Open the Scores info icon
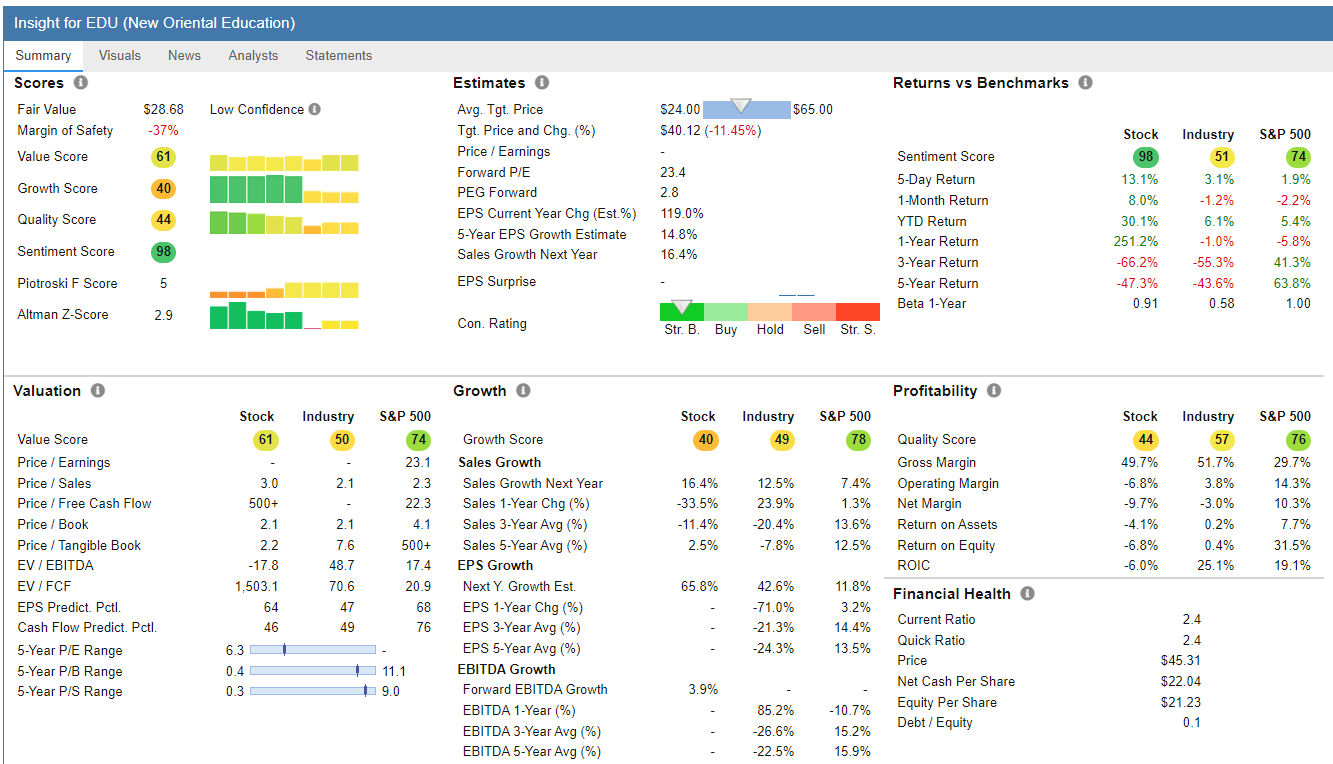This screenshot has width=1333, height=764. point(81,83)
